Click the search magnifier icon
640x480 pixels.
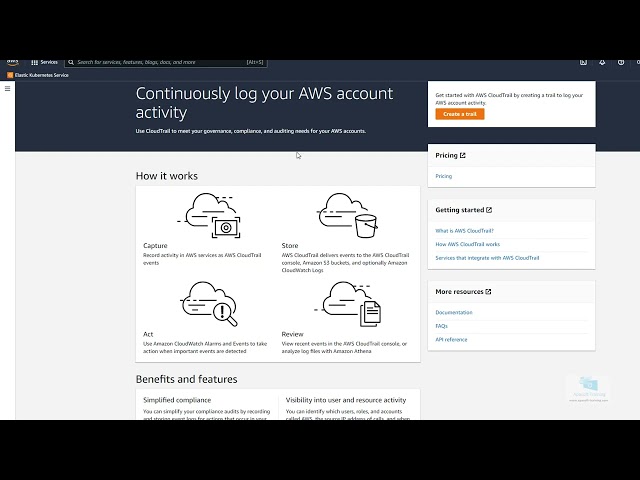click(71, 62)
